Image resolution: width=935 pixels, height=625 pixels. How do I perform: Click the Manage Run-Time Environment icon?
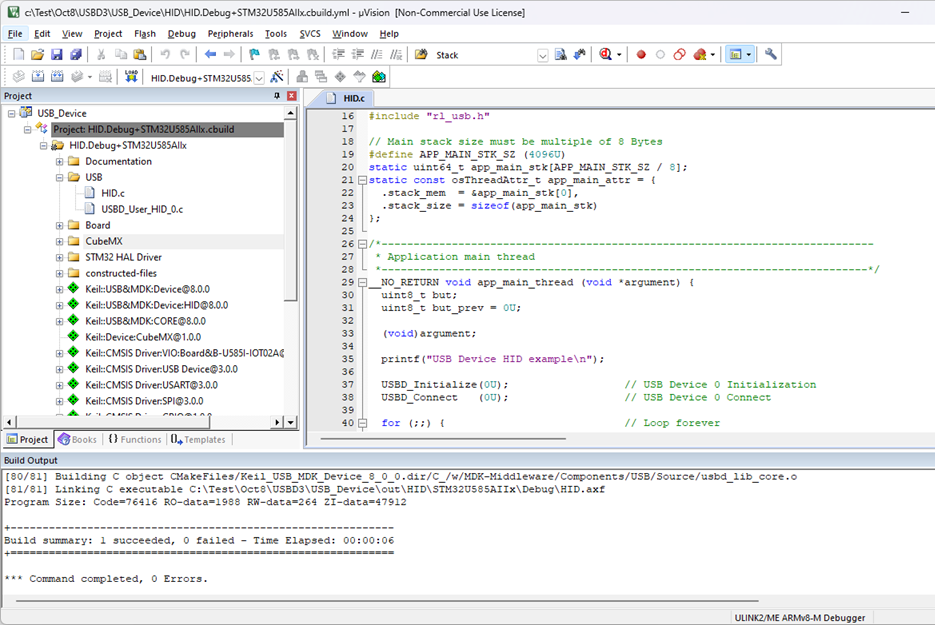379,77
